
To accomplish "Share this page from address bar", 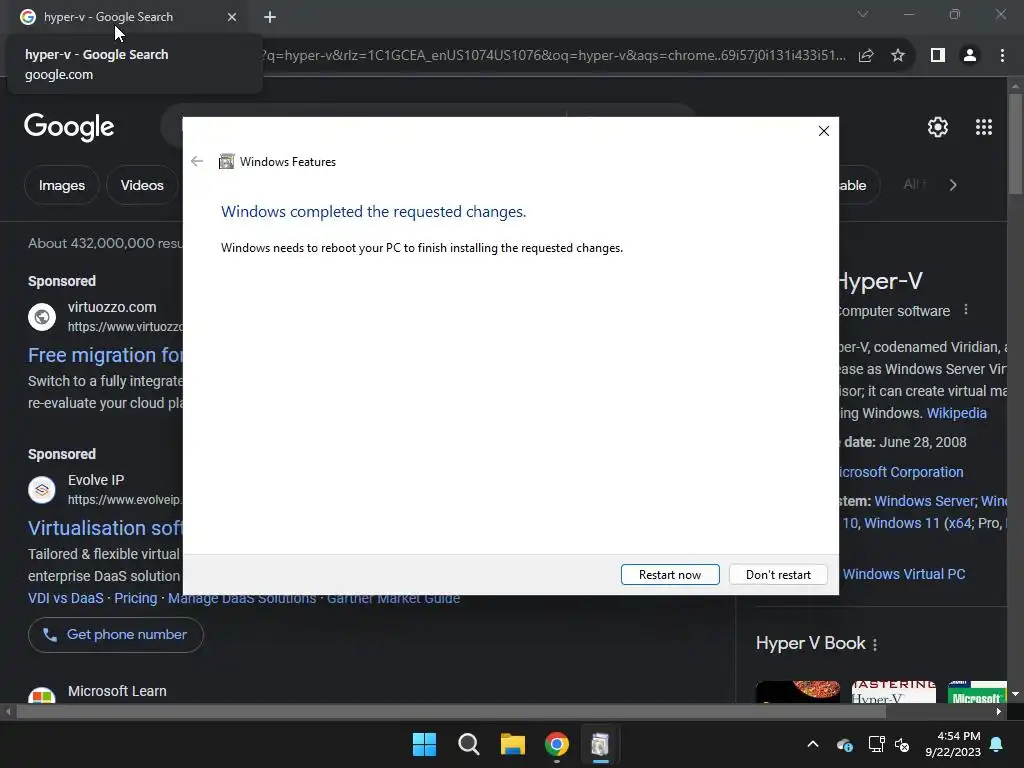I will click(x=866, y=56).
